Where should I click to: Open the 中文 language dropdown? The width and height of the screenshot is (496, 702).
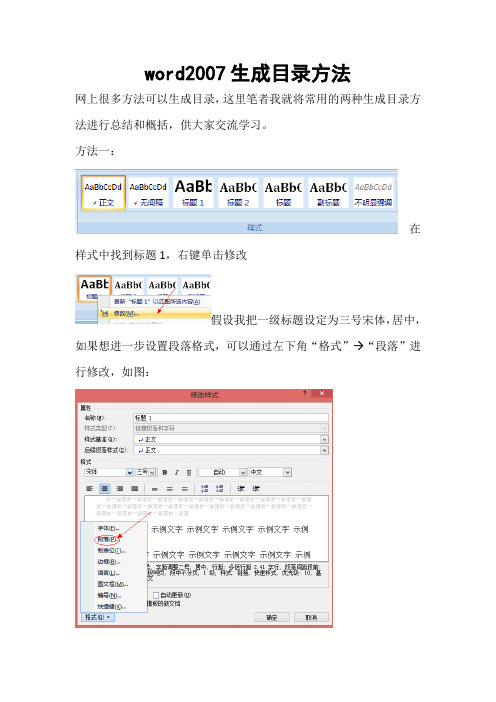tap(288, 472)
